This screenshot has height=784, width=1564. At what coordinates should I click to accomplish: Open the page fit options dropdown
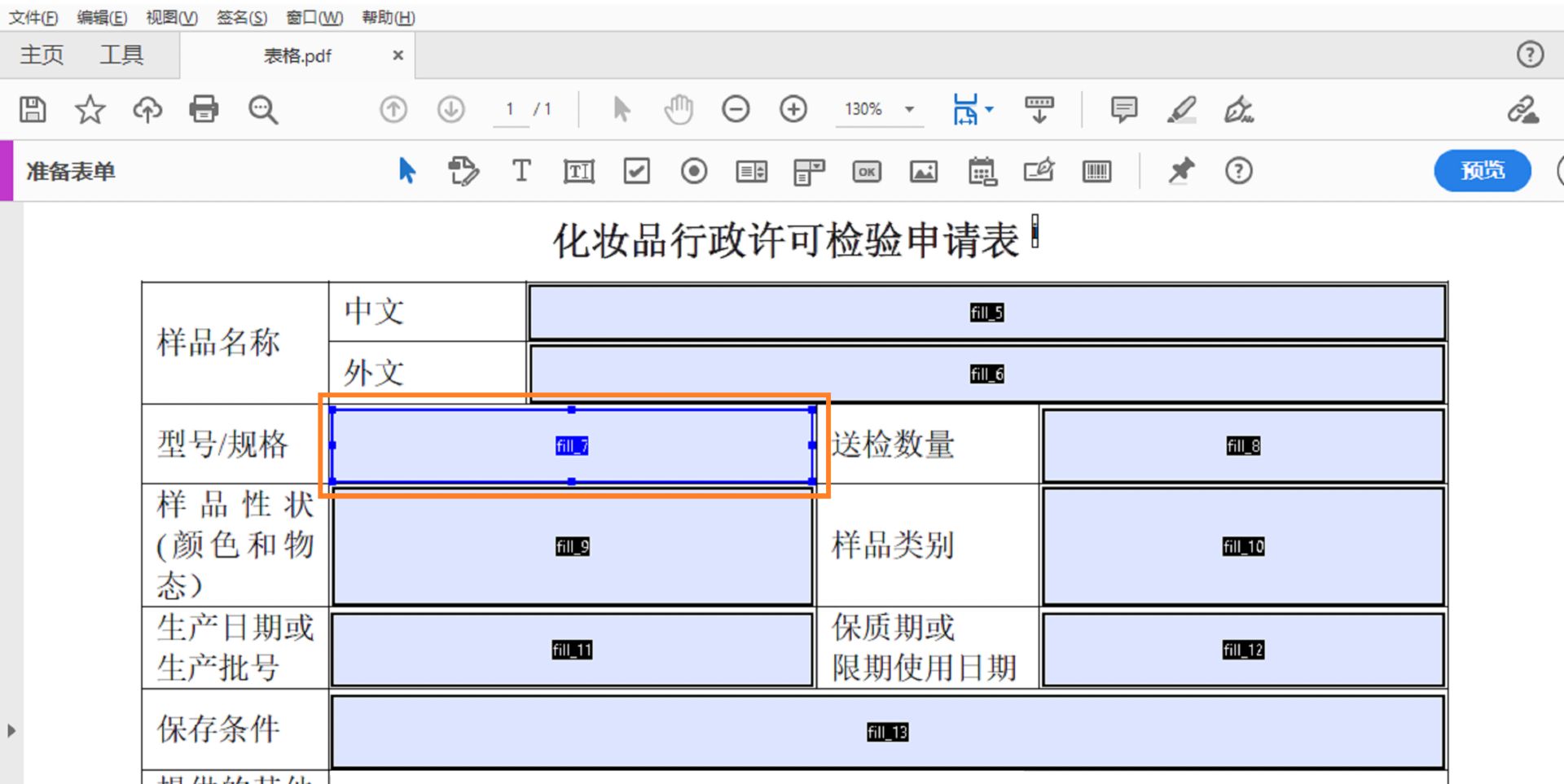988,109
